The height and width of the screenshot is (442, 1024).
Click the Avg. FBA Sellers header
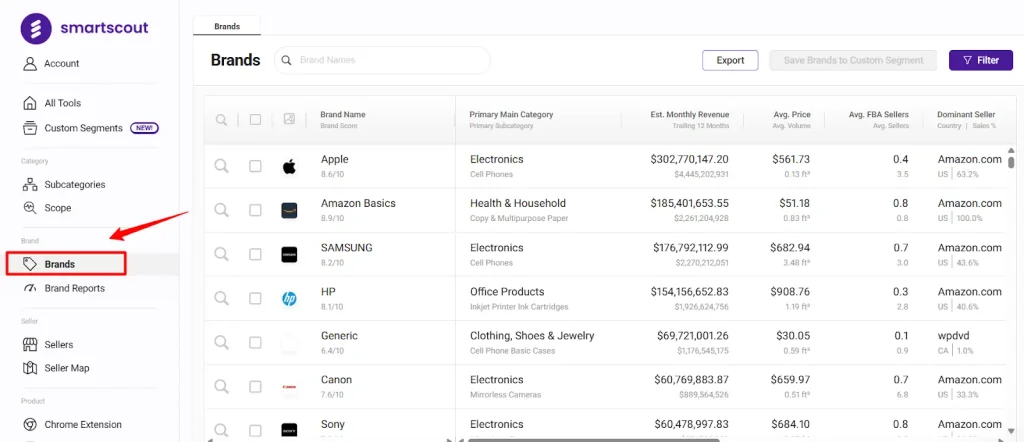click(x=878, y=114)
